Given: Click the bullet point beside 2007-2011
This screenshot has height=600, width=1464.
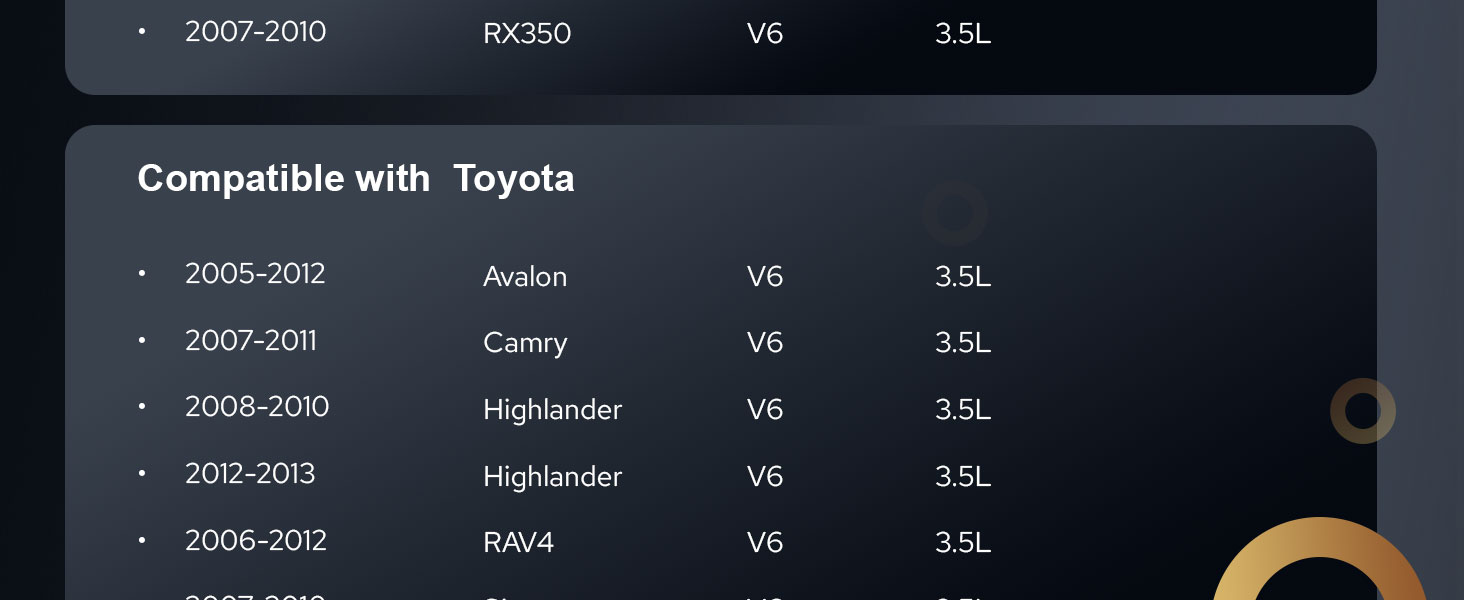Looking at the screenshot, I should pos(142,340).
